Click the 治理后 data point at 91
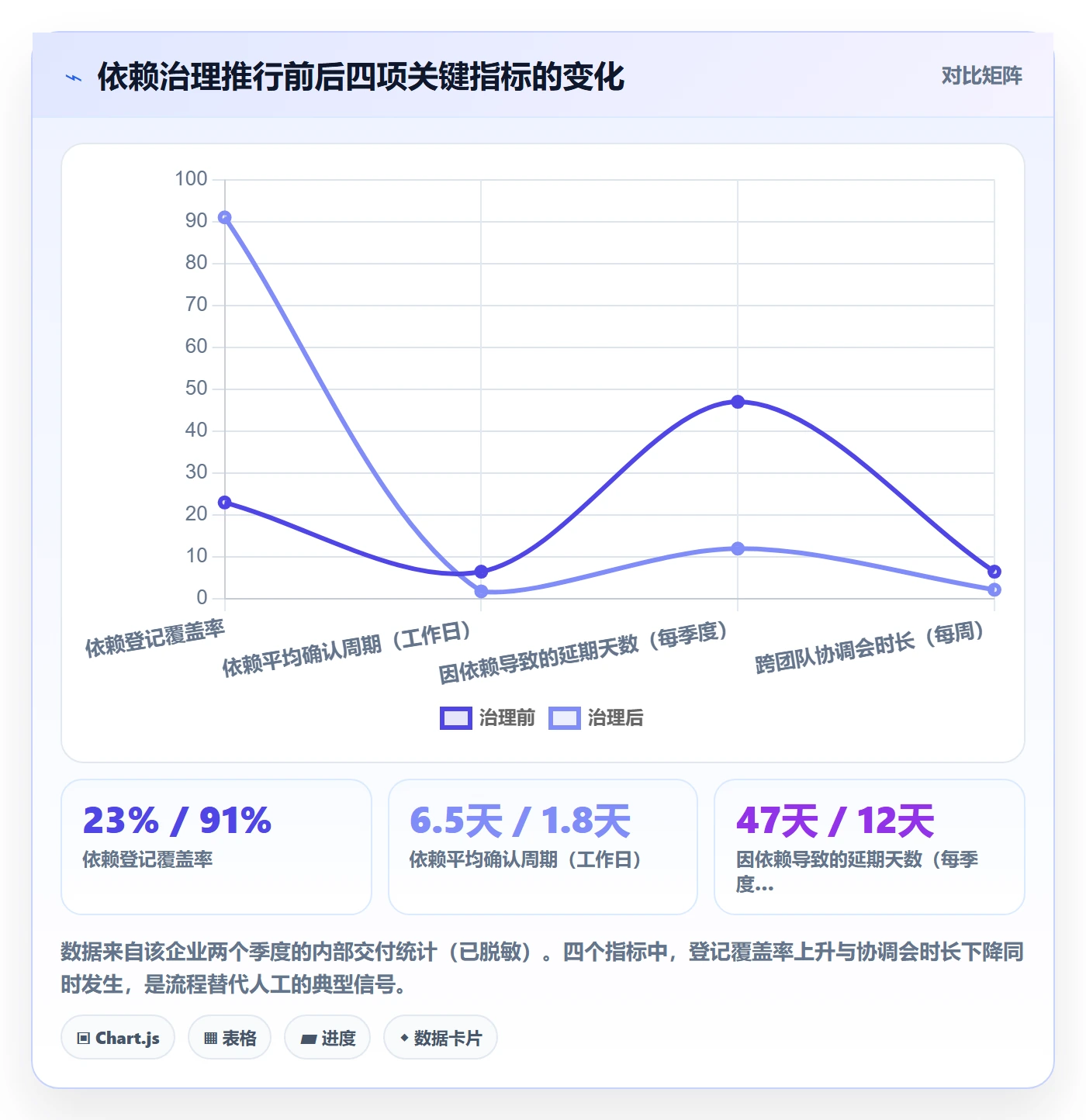The height and width of the screenshot is (1120, 1086). click(x=225, y=218)
